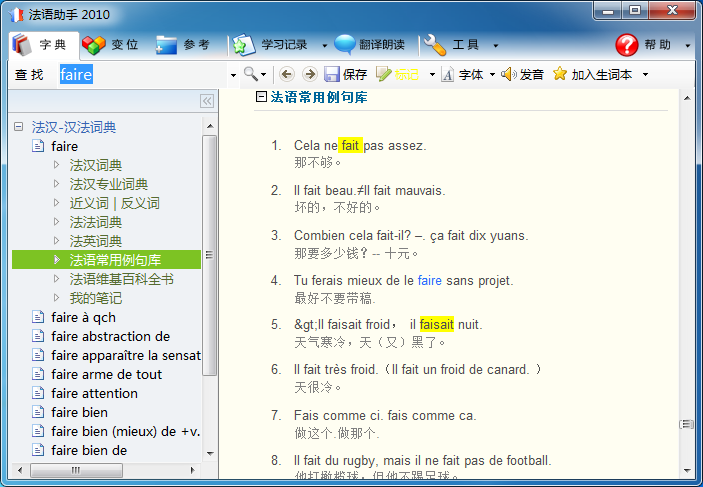
Task: Open the 学习记录 dropdown arrow
Action: pyautogui.click(x=325, y=45)
